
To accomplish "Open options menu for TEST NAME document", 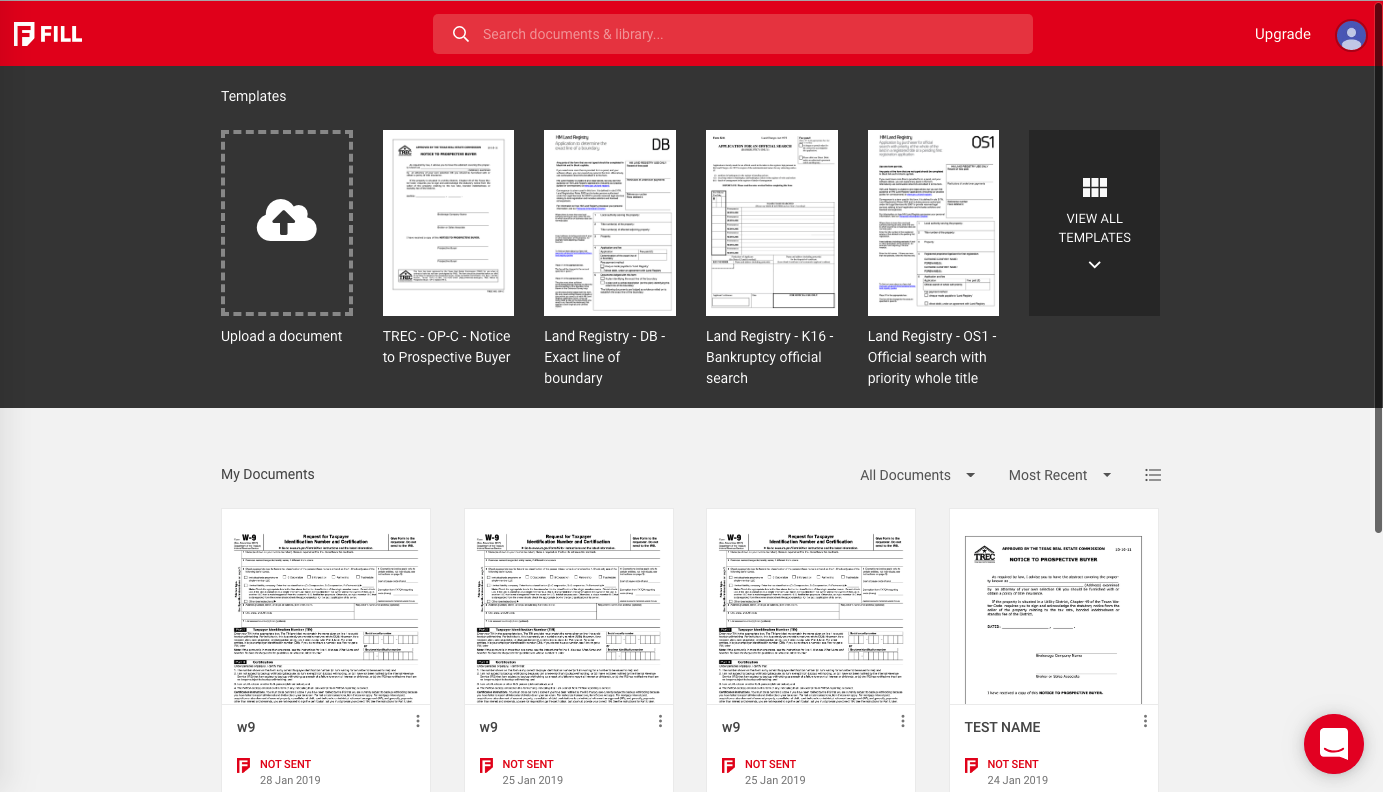I will [x=1145, y=721].
